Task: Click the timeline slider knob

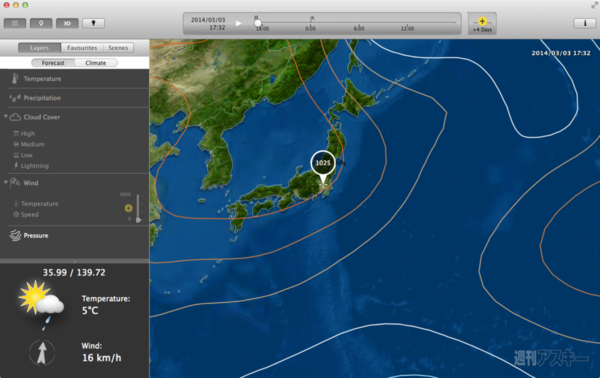Action: point(258,23)
